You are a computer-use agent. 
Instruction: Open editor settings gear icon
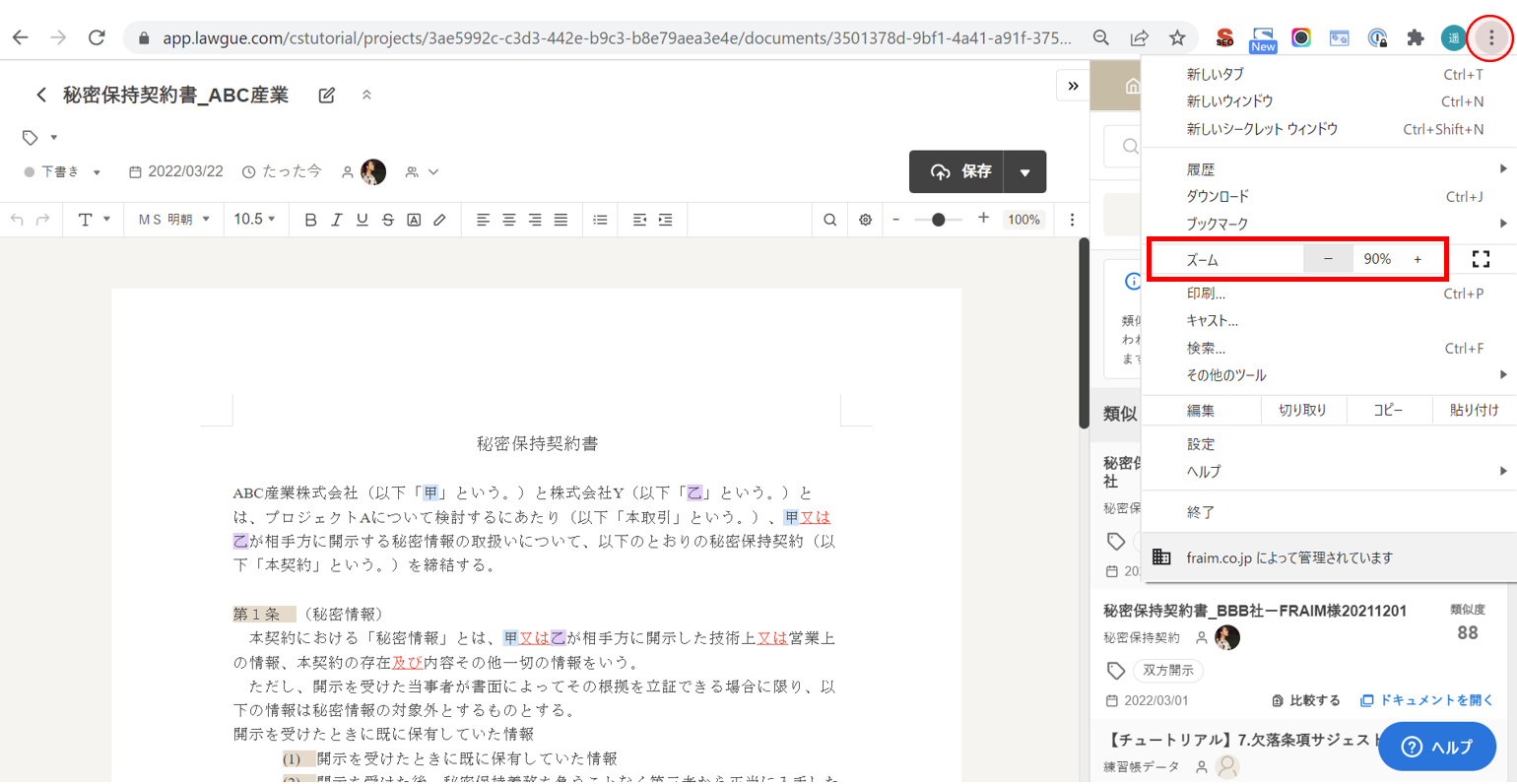(865, 220)
